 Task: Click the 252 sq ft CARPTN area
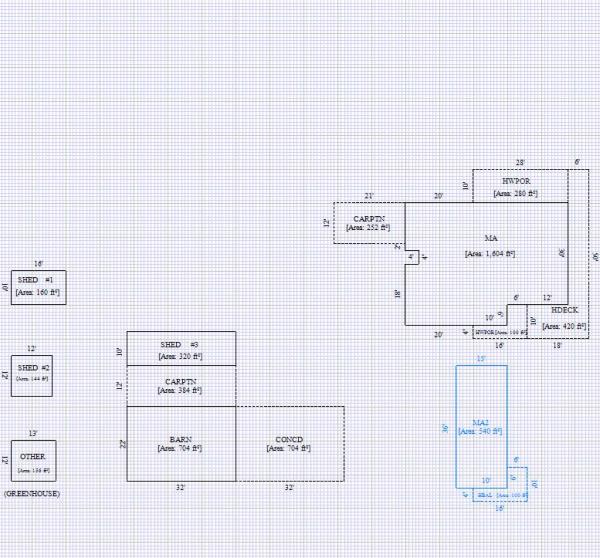point(368,222)
